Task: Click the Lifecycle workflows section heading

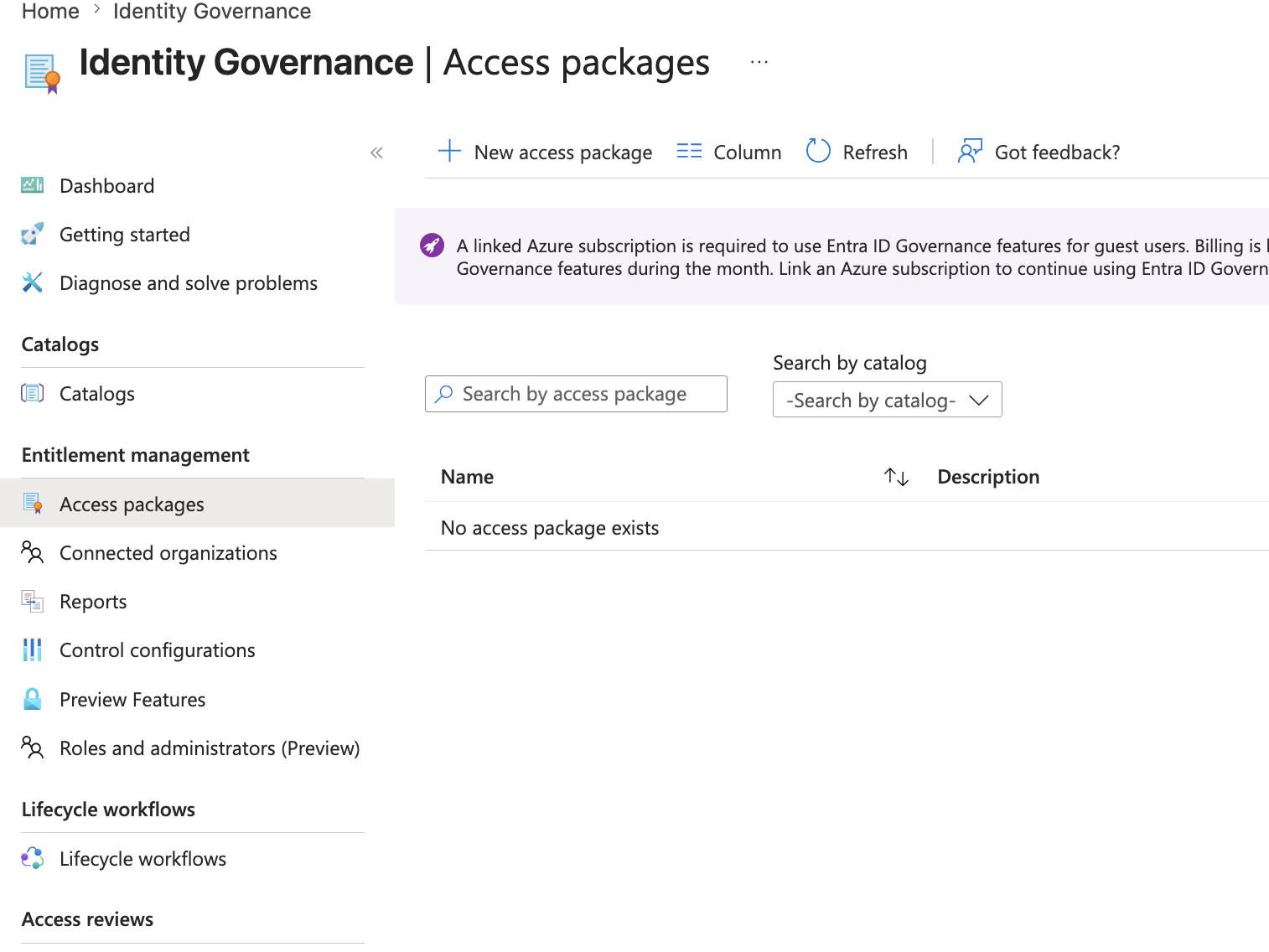Action: 108,810
